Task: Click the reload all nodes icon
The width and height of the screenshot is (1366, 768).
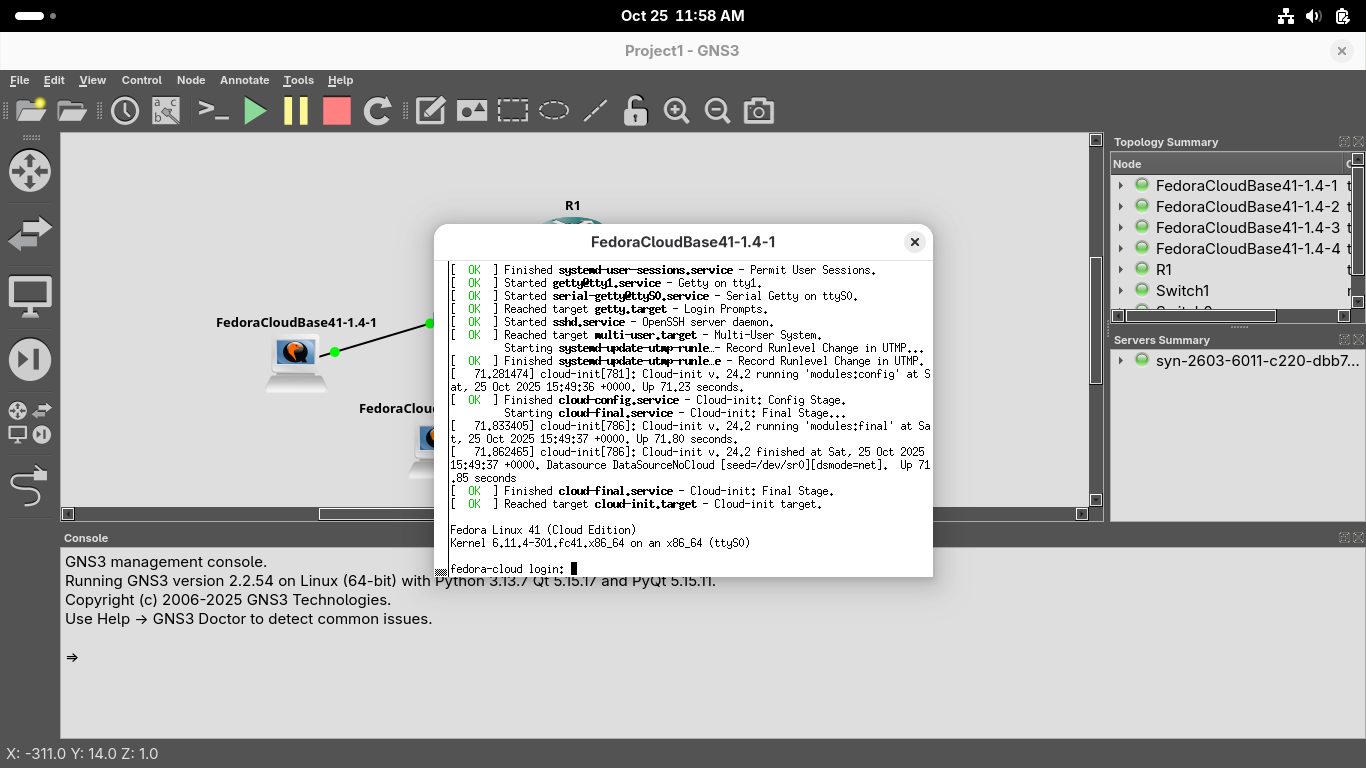Action: click(377, 111)
